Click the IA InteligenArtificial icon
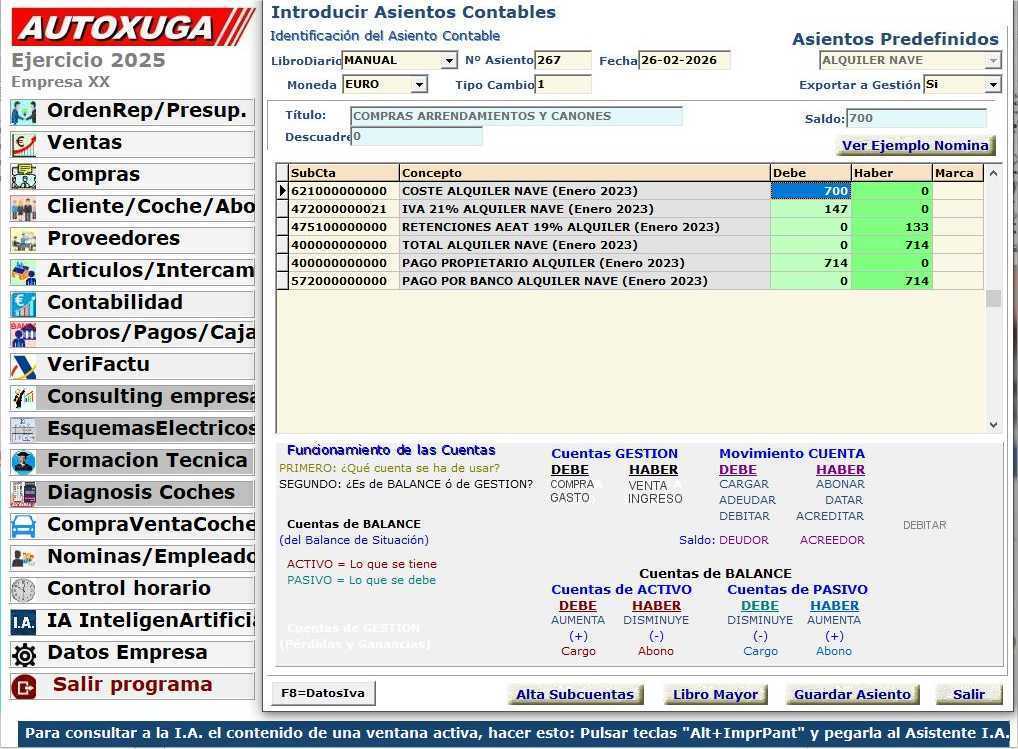Image resolution: width=1018 pixels, height=749 pixels. [23, 622]
